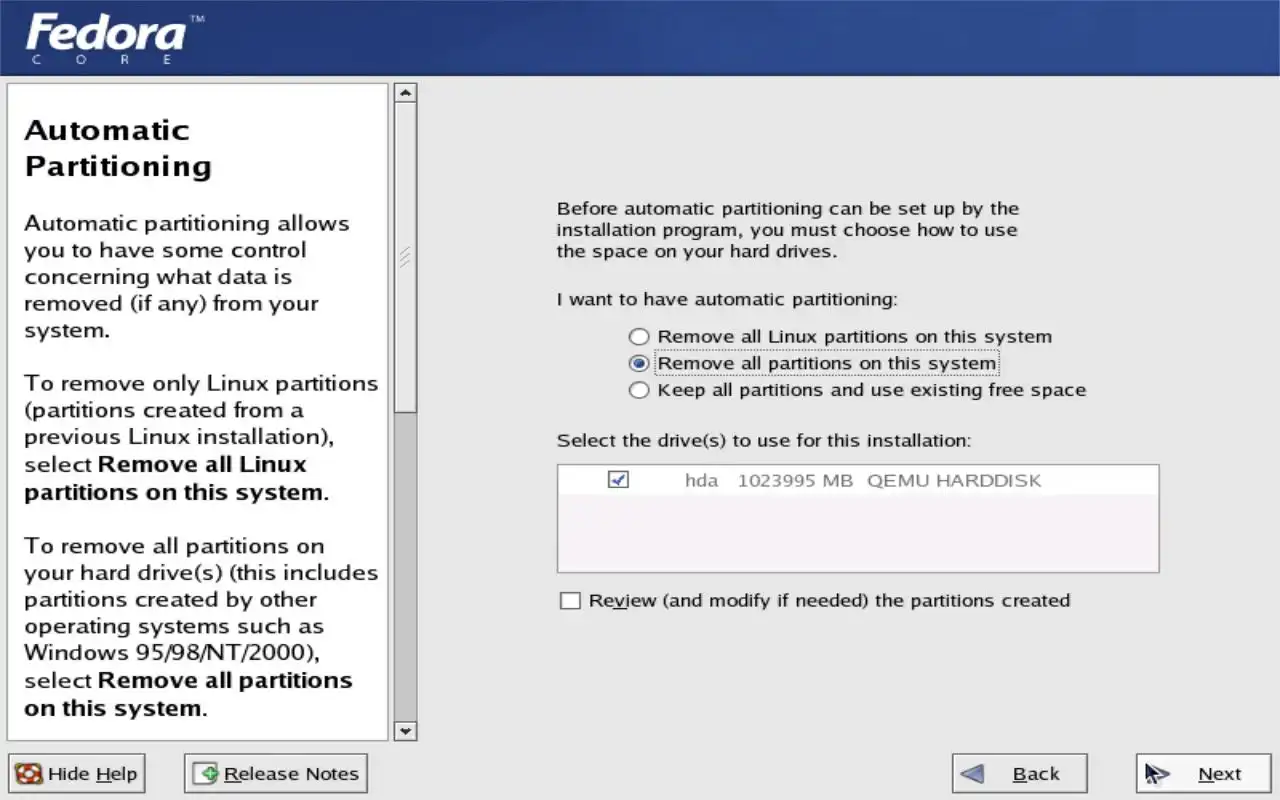The width and height of the screenshot is (1280, 800).
Task: Open the Release Notes
Action: point(276,773)
